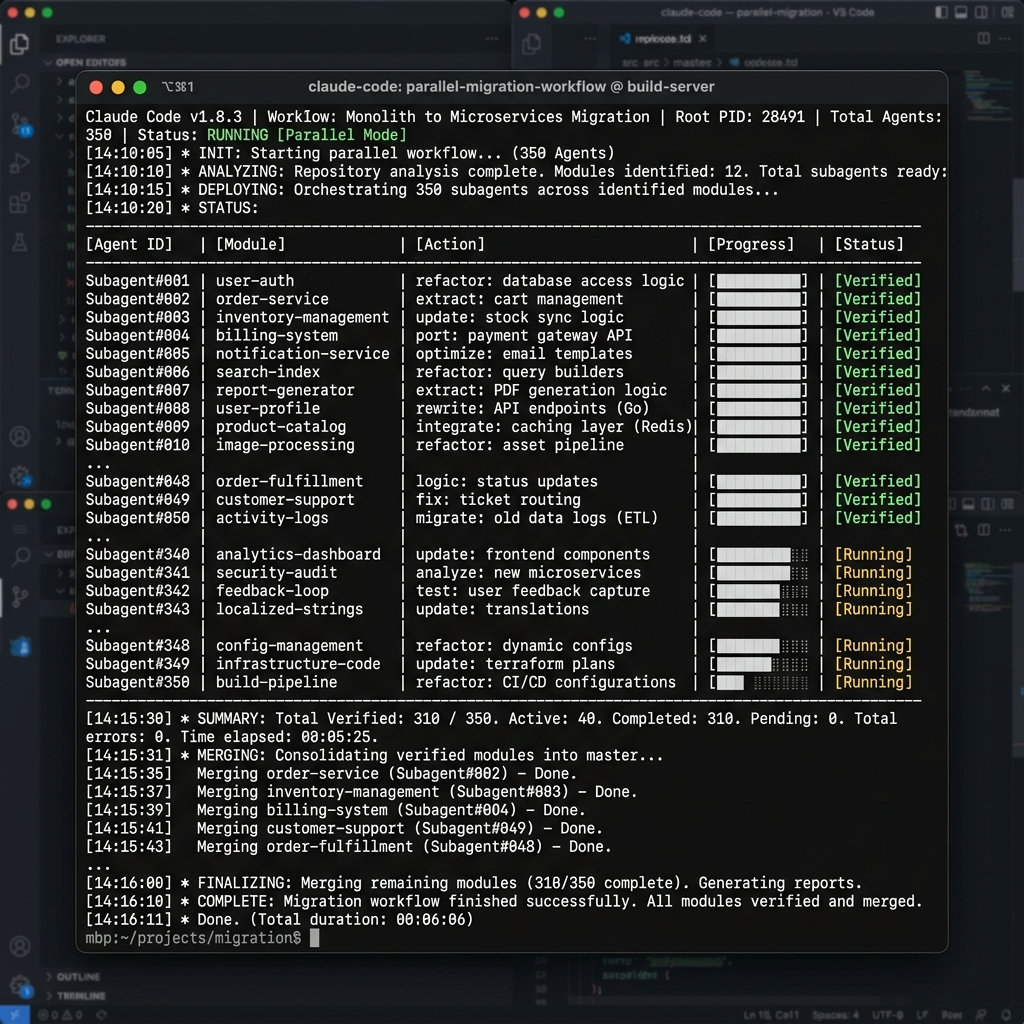Open Manage gear in bottom-left VS Code window
The image size is (1024, 1024).
click(20, 985)
